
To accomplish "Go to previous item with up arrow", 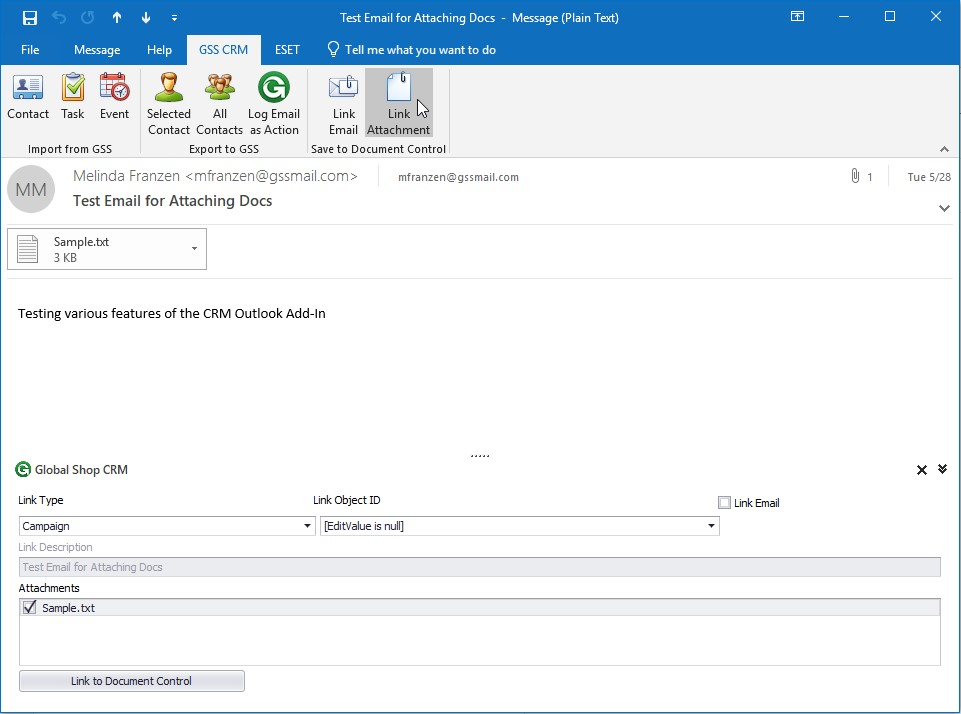I will [x=116, y=18].
